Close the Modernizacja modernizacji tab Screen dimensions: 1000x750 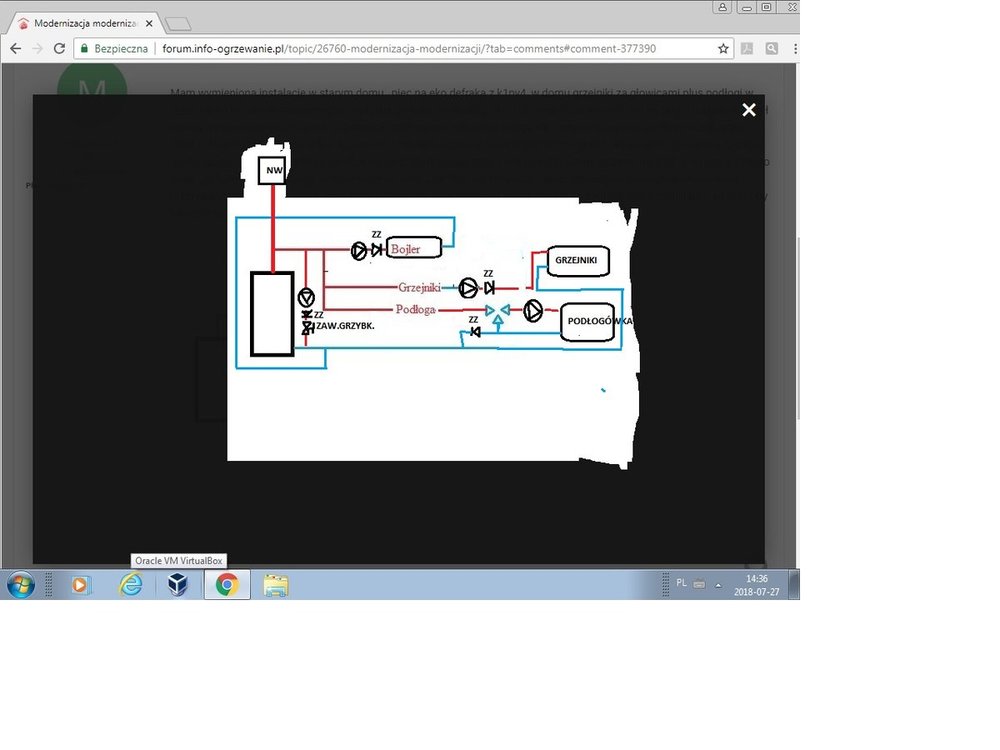pyautogui.click(x=148, y=23)
